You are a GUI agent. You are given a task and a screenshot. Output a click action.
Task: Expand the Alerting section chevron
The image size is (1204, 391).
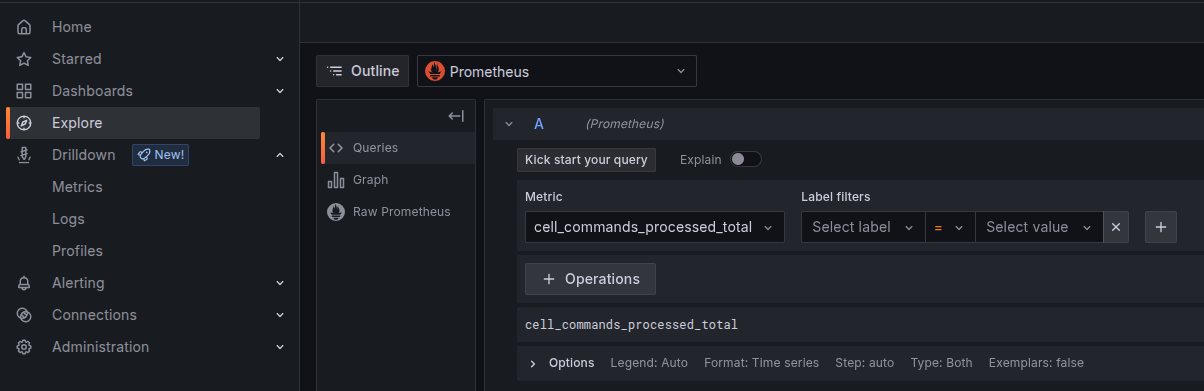pyautogui.click(x=280, y=283)
